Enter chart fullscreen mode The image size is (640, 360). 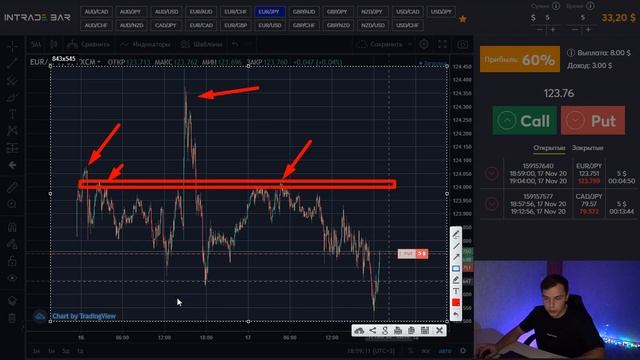pyautogui.click(x=442, y=44)
